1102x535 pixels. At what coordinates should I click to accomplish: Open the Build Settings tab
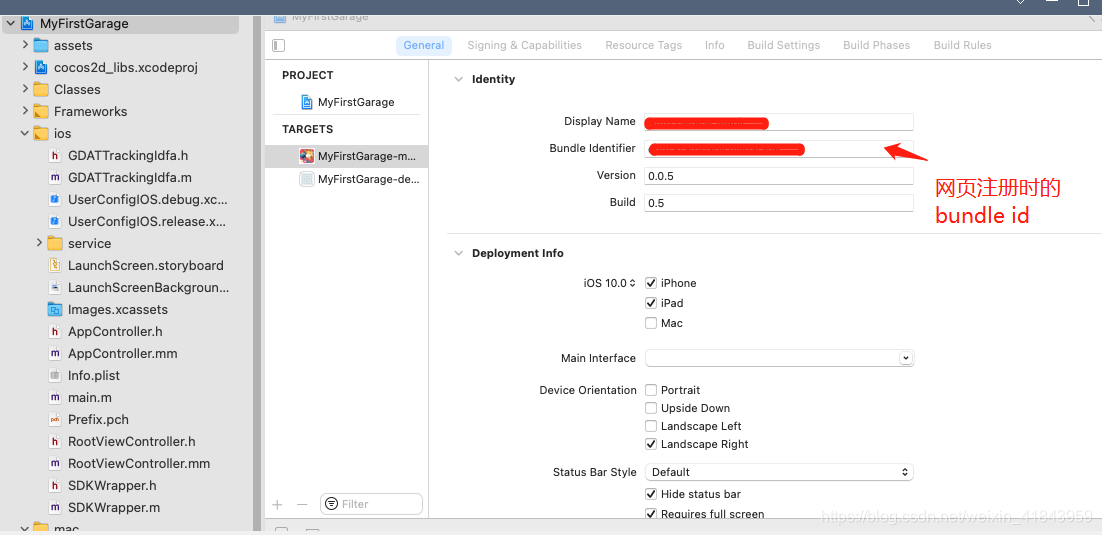784,45
